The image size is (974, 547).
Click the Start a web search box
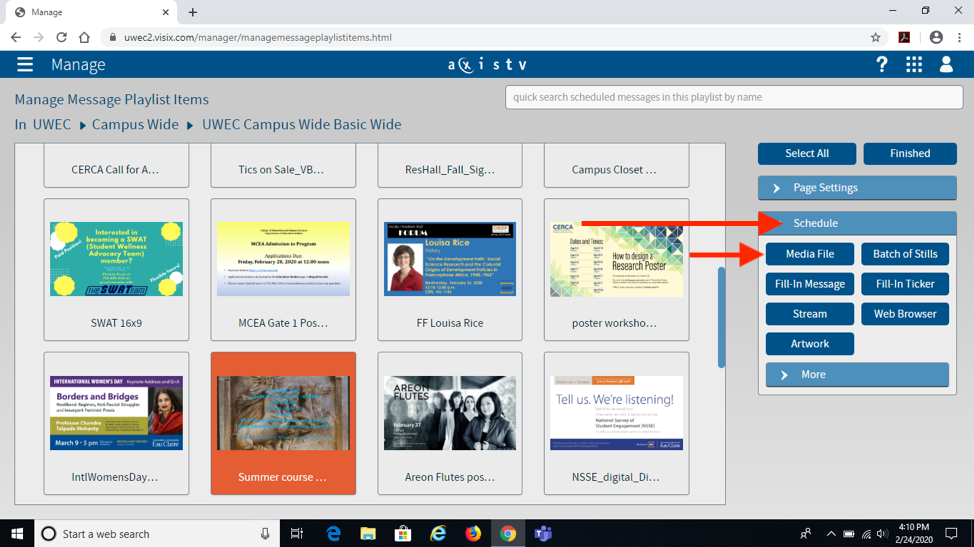[155, 533]
